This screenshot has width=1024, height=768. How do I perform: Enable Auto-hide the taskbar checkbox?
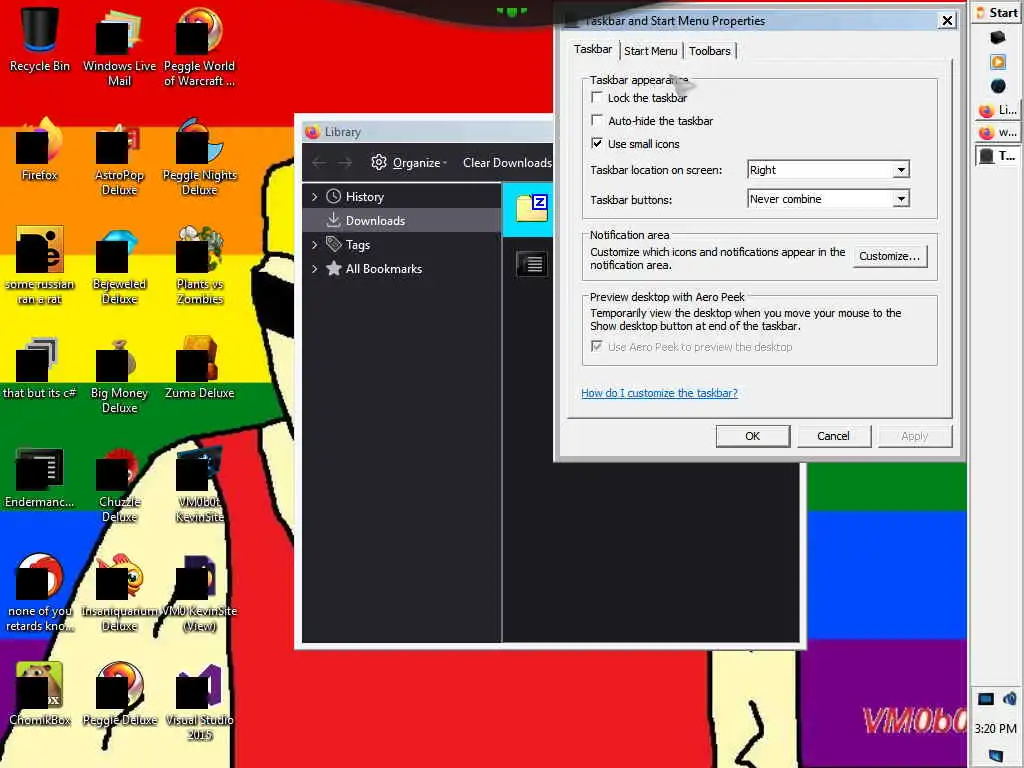(596, 120)
